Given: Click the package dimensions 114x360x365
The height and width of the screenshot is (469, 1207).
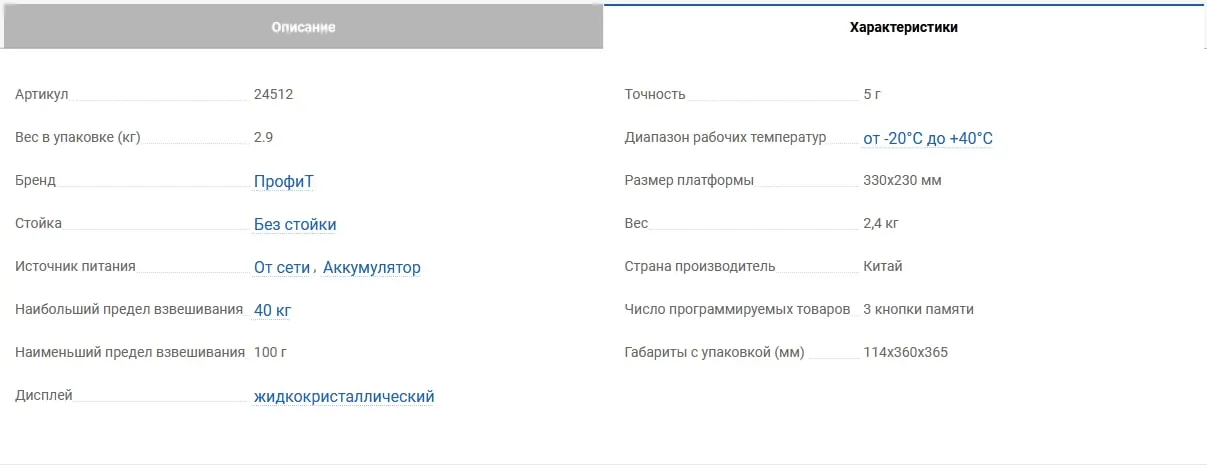Looking at the screenshot, I should click(905, 352).
